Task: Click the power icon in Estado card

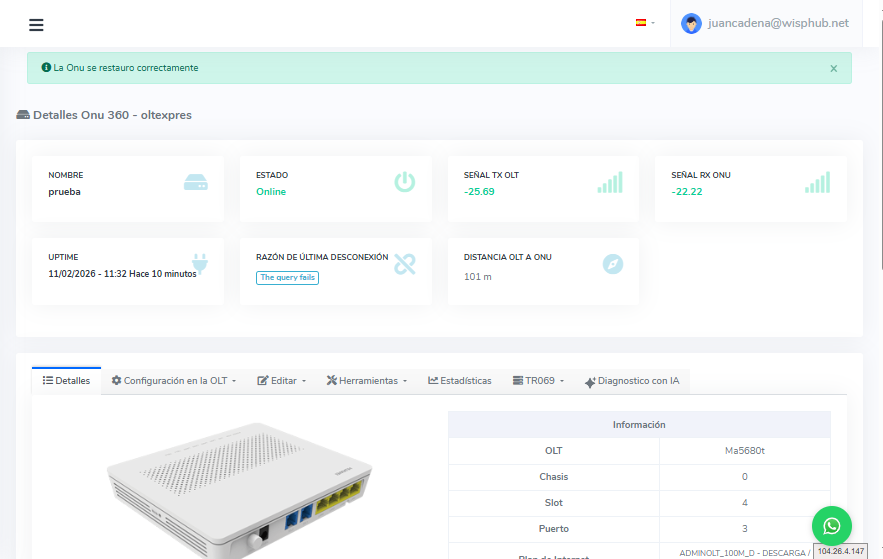Action: click(404, 182)
